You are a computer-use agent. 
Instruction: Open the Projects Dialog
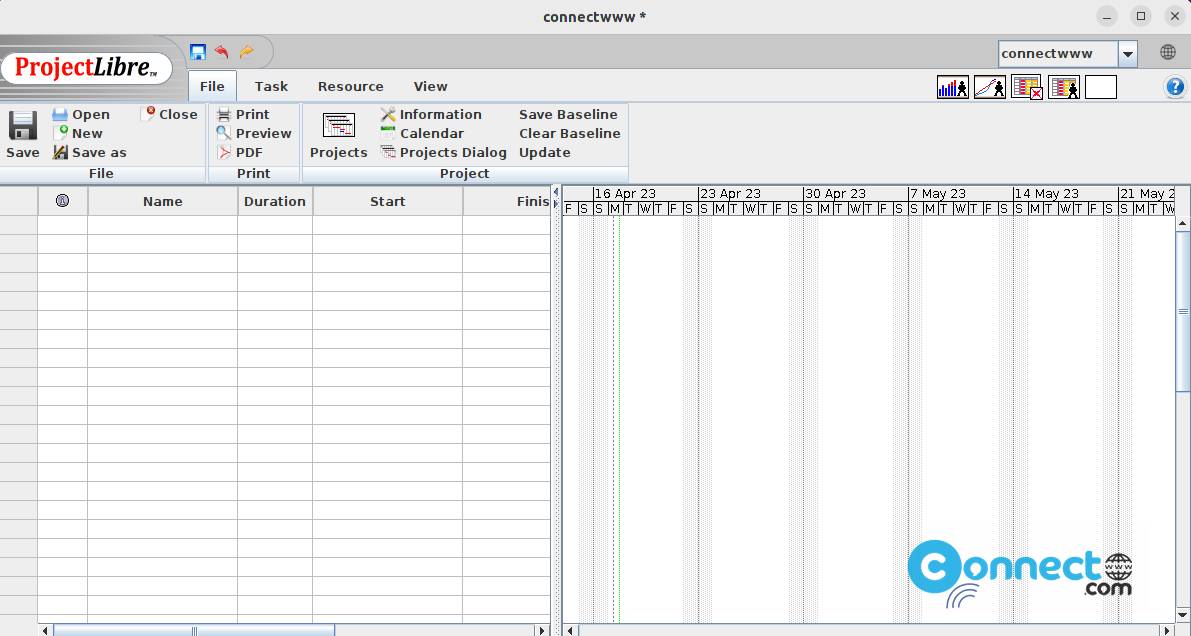coord(444,152)
